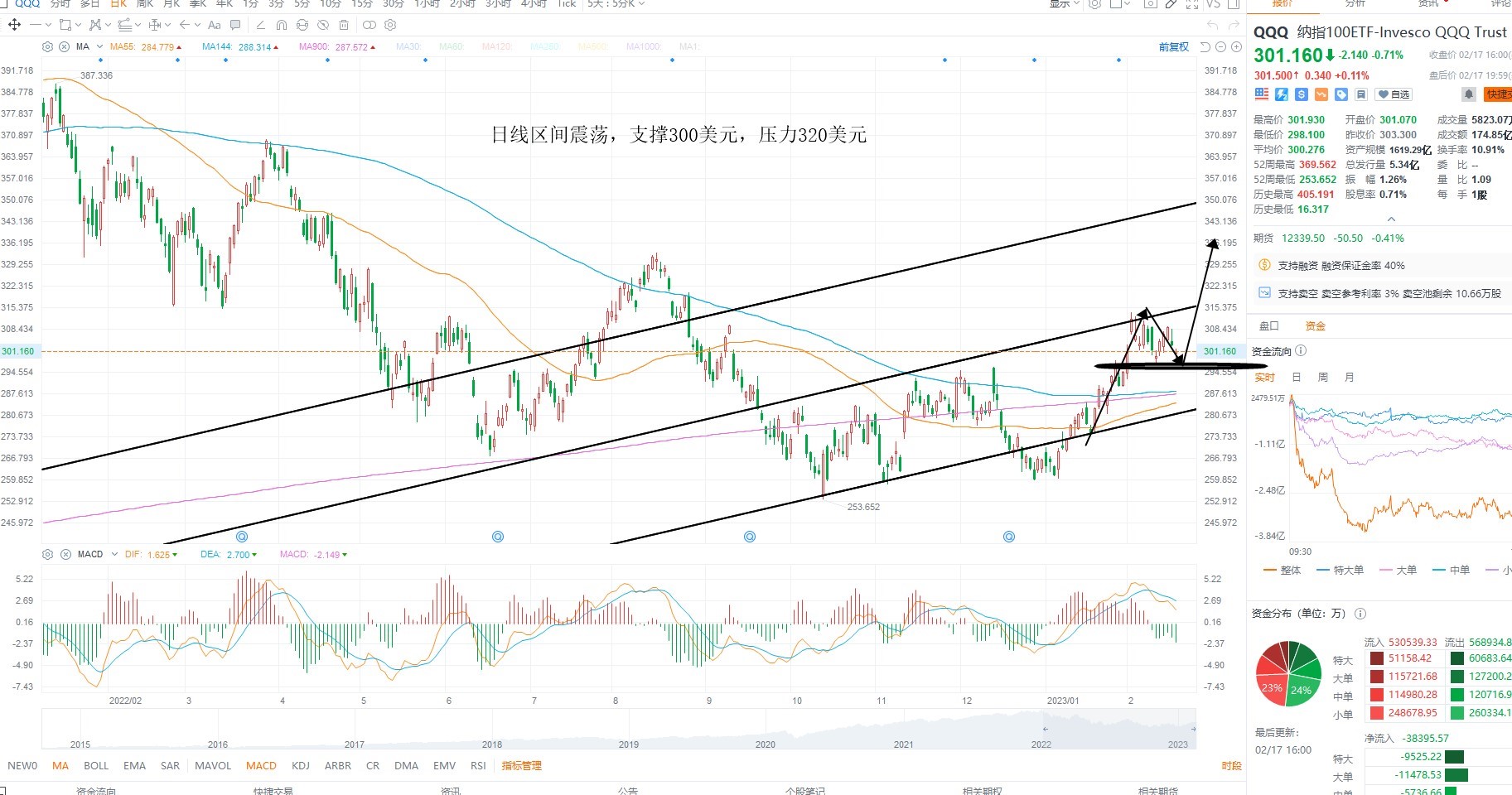Open the MA indicator dropdown arrow
The image size is (1512, 795).
99,47
